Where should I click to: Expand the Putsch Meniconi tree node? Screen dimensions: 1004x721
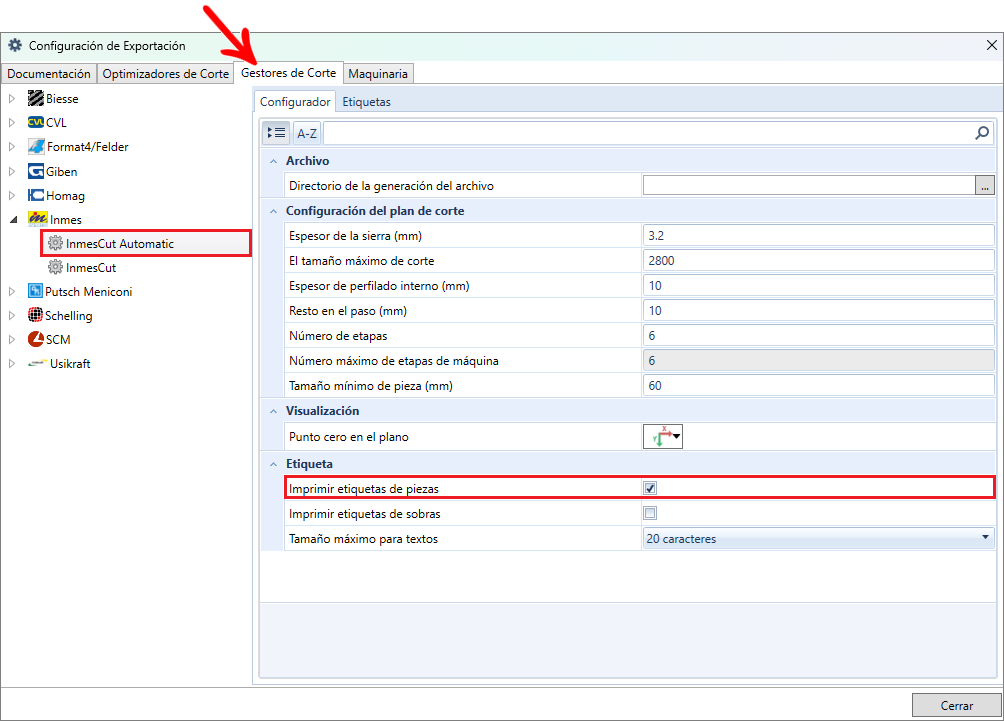pyautogui.click(x=12, y=291)
